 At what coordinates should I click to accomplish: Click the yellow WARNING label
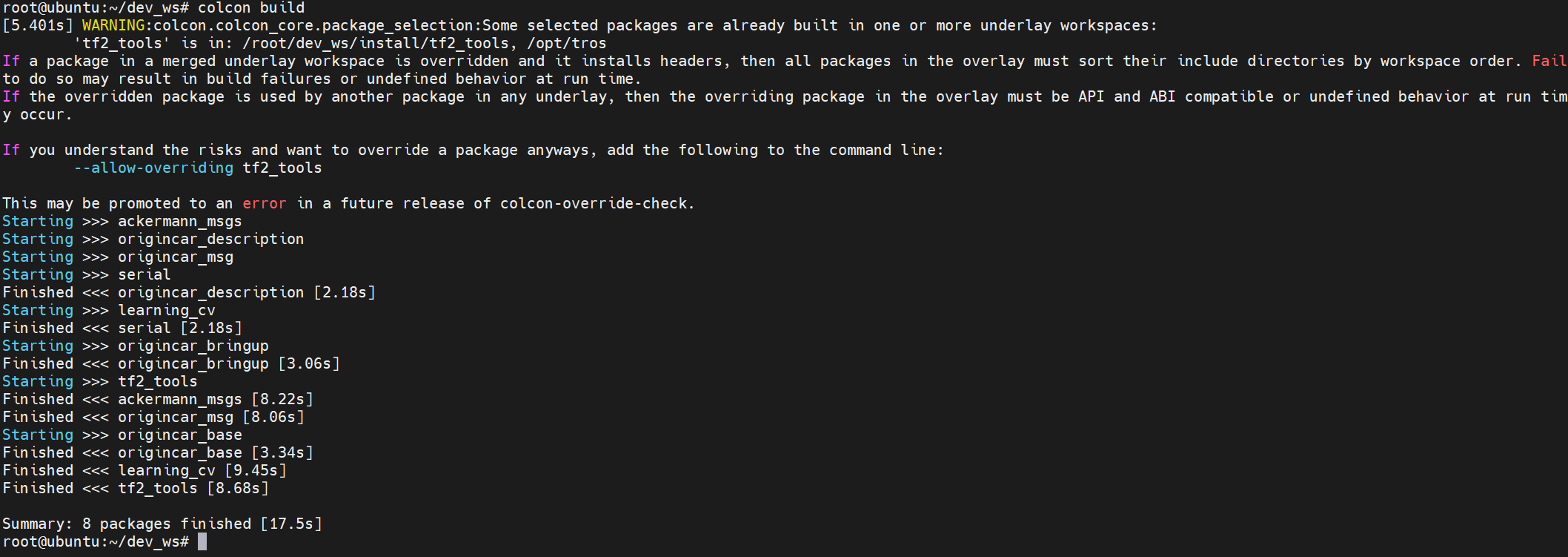(x=113, y=26)
